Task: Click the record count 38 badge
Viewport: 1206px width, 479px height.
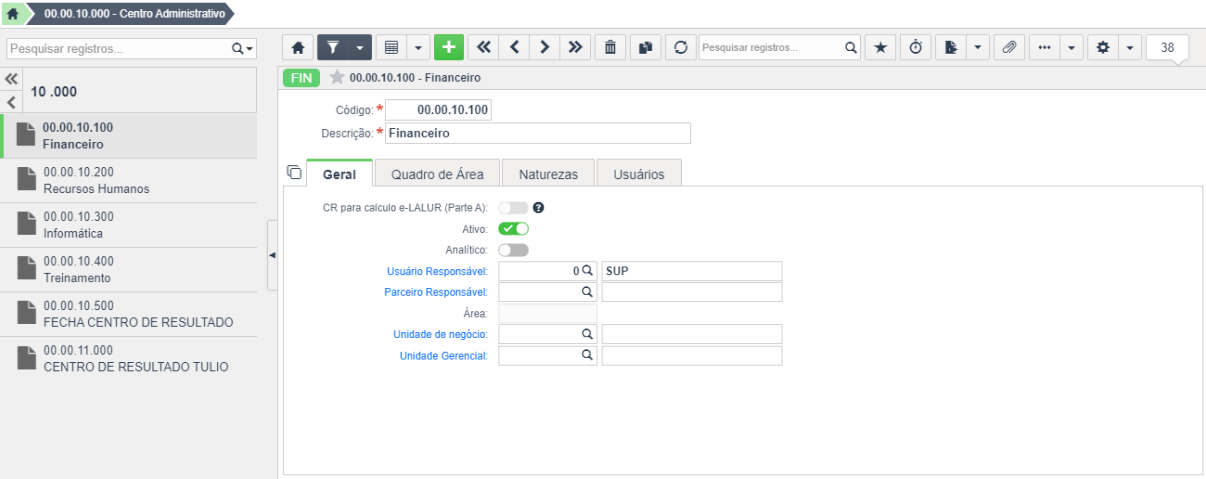Action: click(1167, 47)
